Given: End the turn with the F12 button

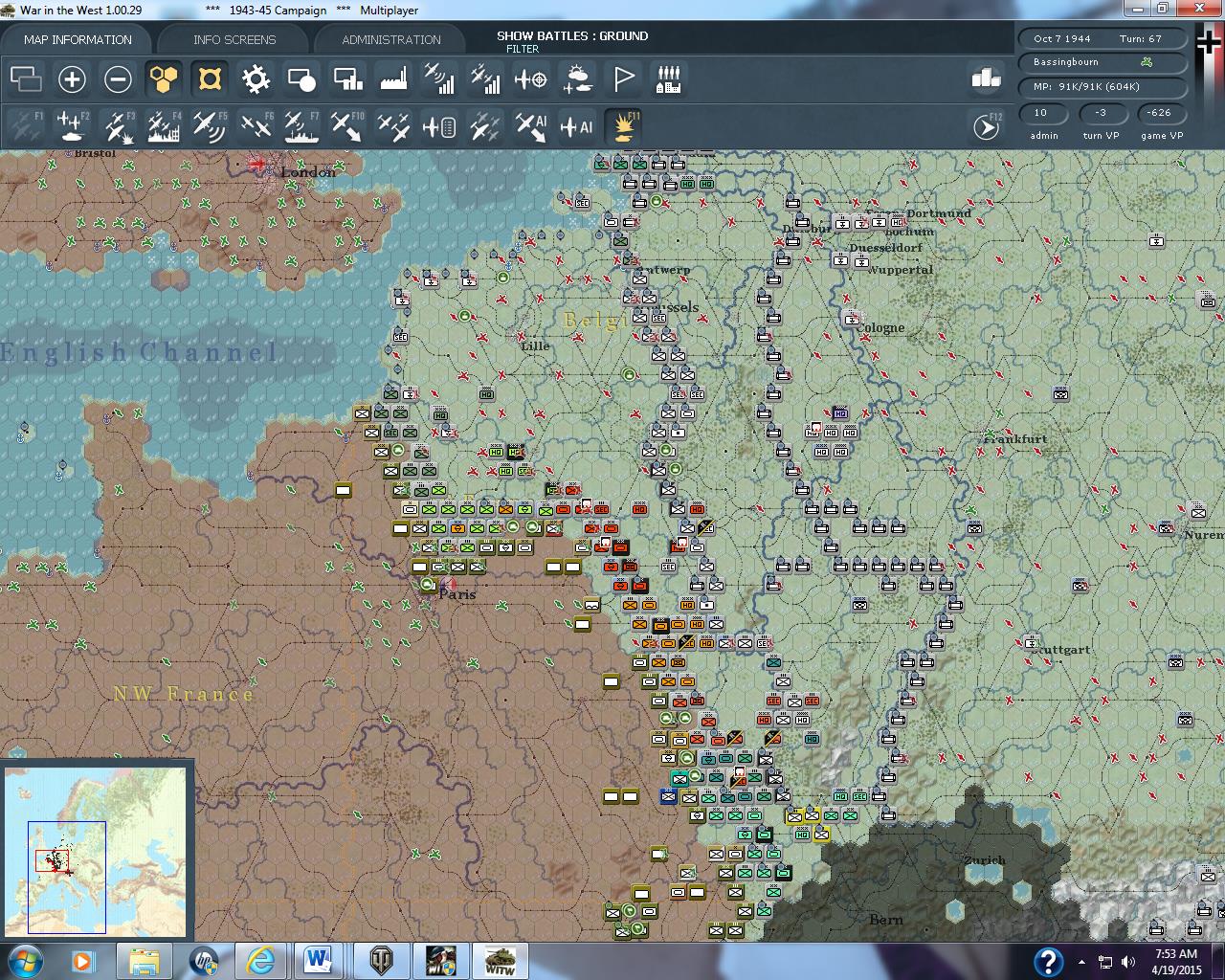Looking at the screenshot, I should (x=986, y=126).
